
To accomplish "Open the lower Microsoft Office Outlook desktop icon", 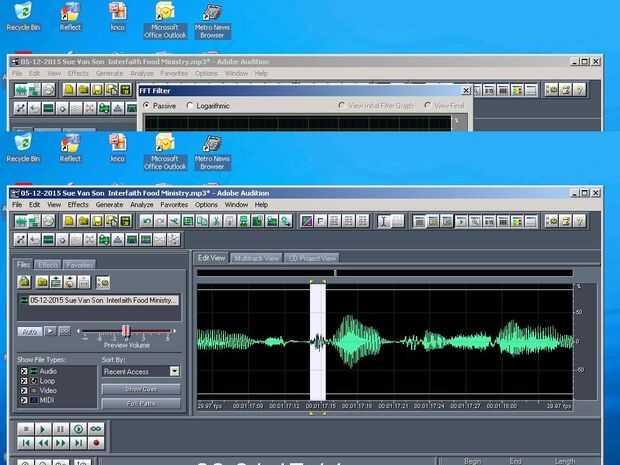I will 165,152.
